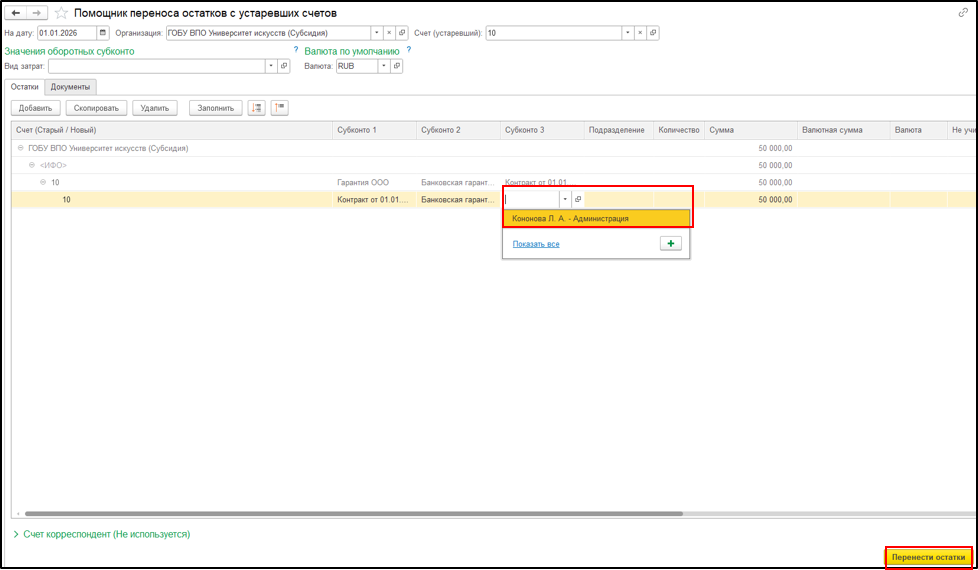This screenshot has width=978, height=570.
Task: Click the Количество column header
Action: pos(679,130)
